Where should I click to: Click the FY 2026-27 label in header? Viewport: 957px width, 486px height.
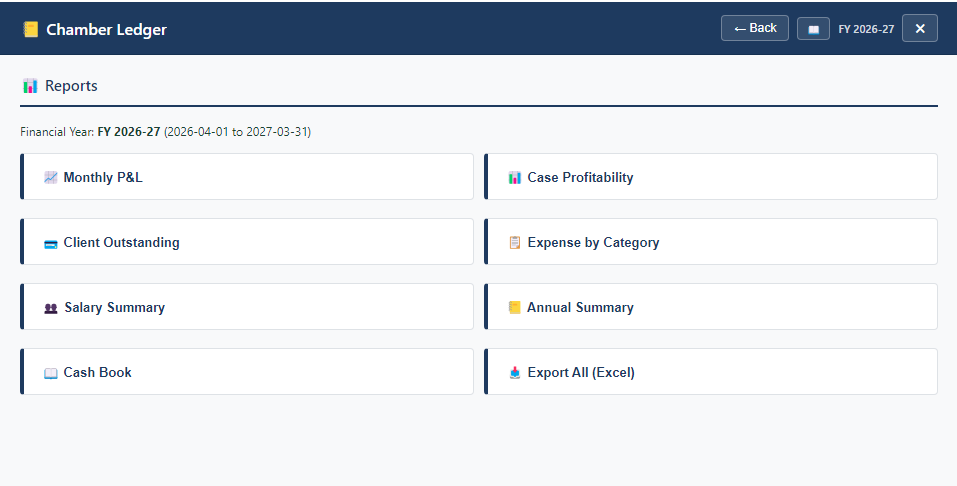click(x=866, y=29)
